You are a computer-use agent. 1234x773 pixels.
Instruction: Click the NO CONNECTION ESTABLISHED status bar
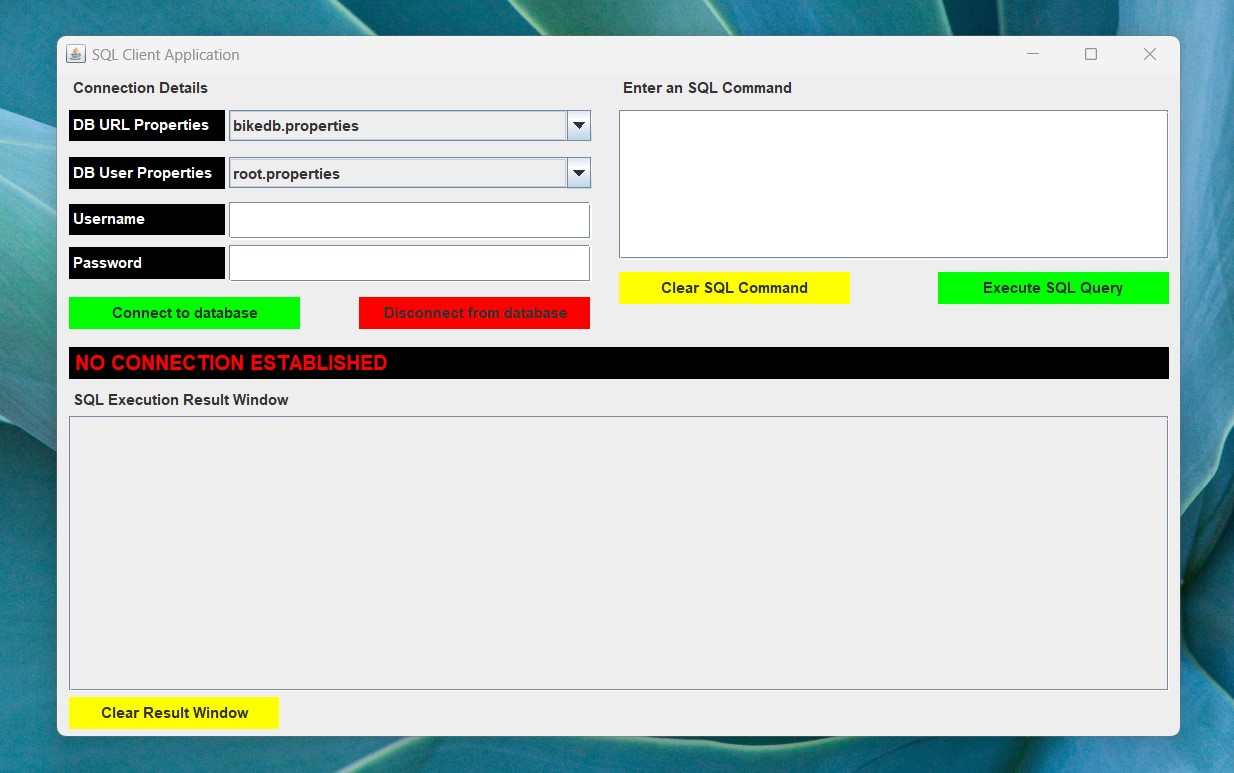[x=618, y=362]
